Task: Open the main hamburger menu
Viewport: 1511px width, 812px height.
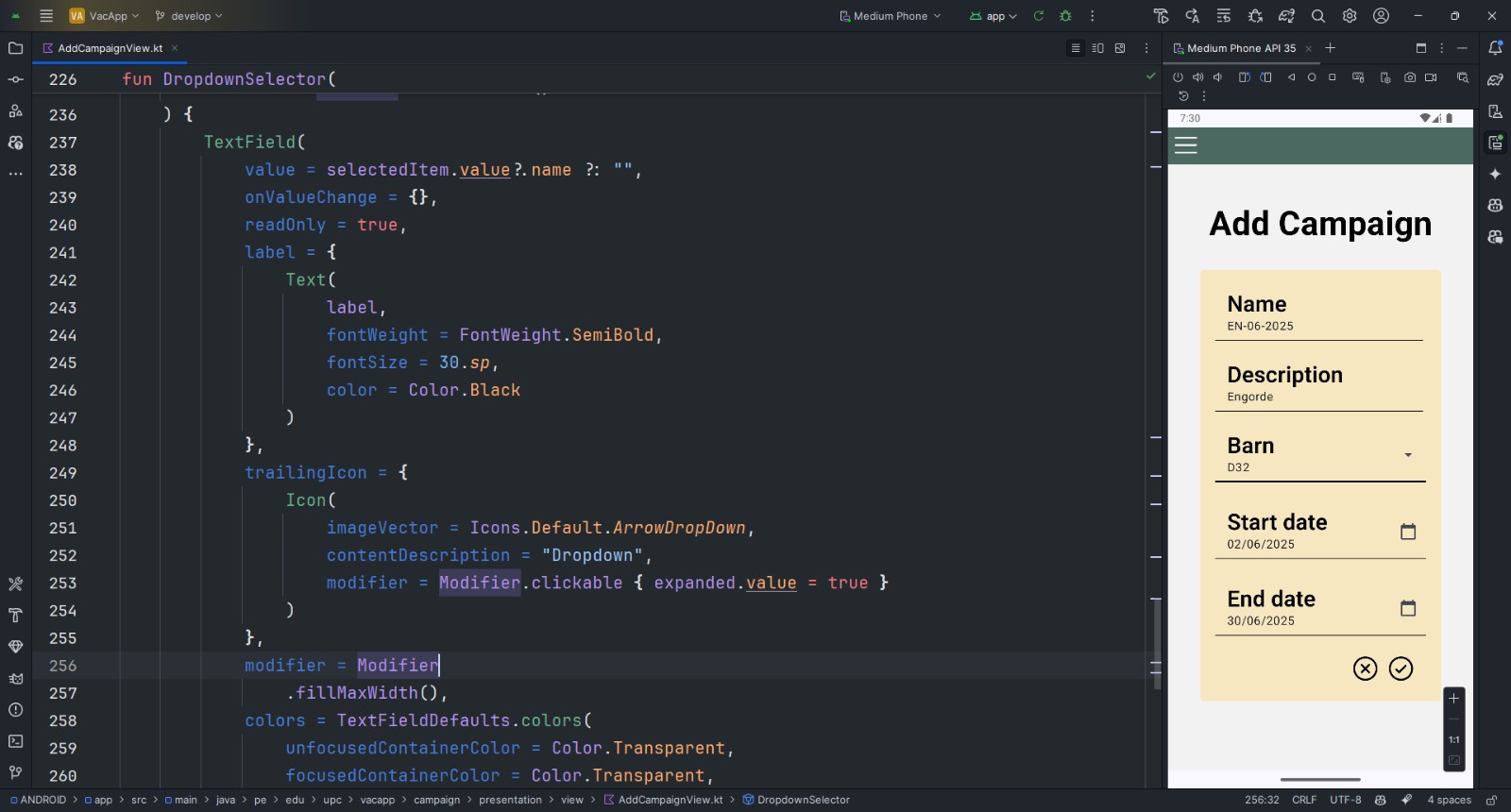Action: coord(46,16)
